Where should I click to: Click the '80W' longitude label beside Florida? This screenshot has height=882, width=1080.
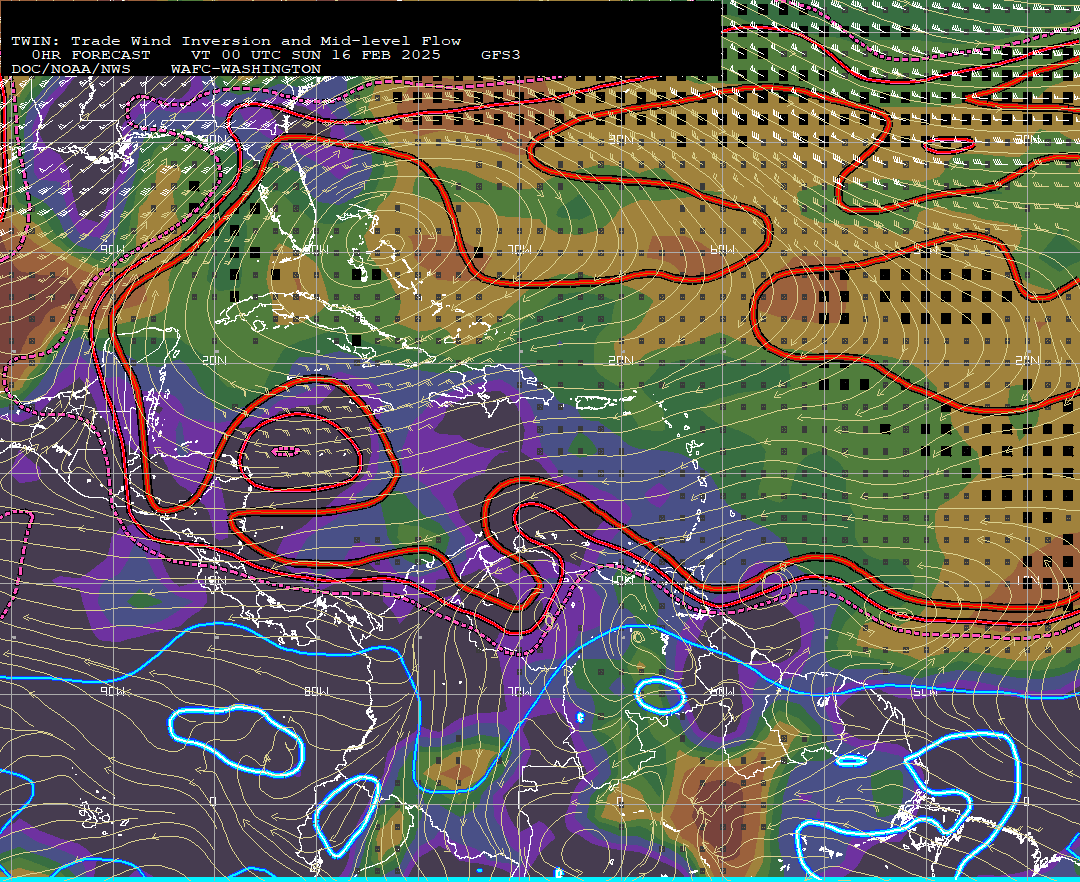(x=317, y=249)
